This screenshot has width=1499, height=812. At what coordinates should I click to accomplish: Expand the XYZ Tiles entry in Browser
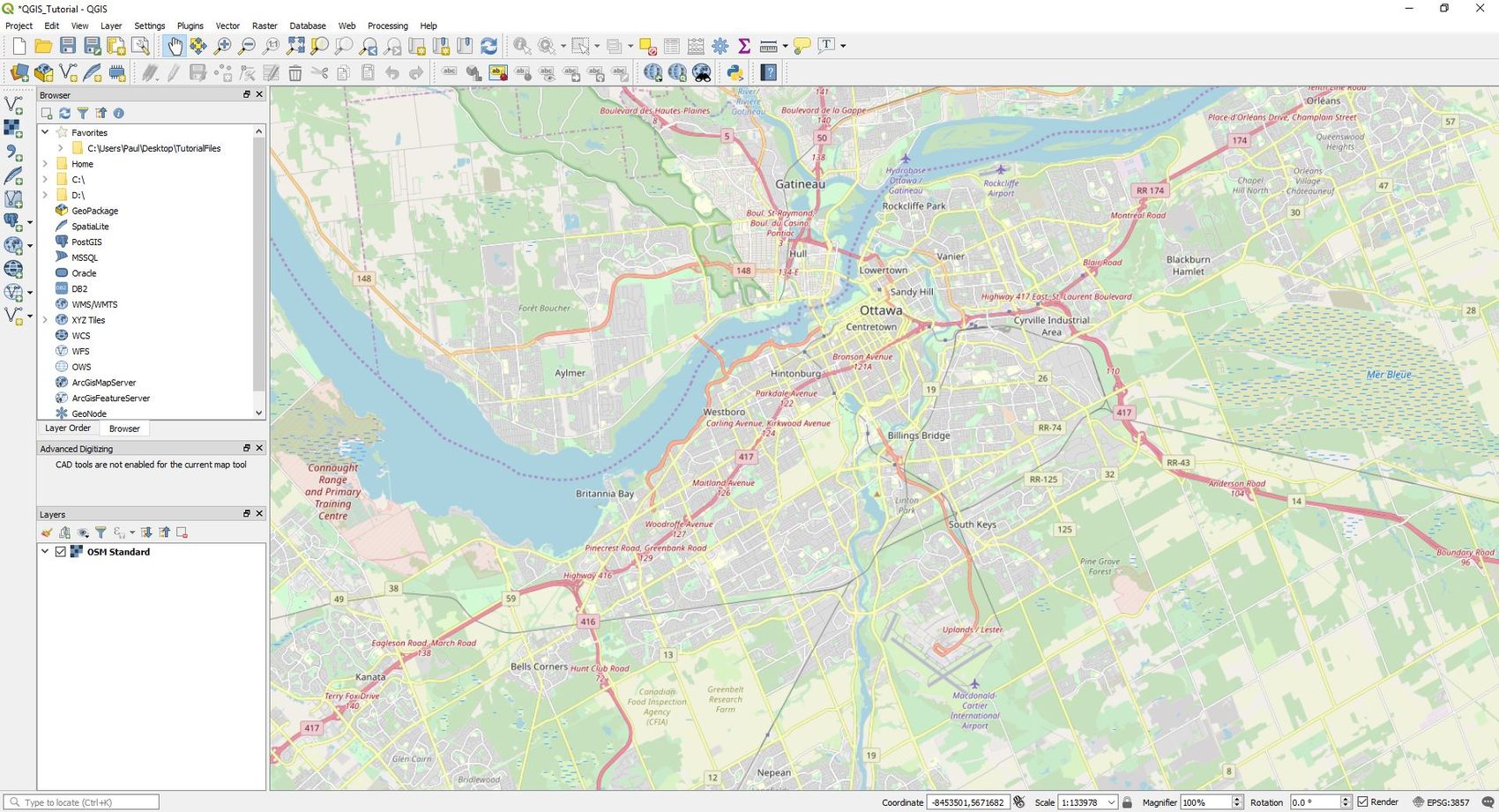click(45, 320)
